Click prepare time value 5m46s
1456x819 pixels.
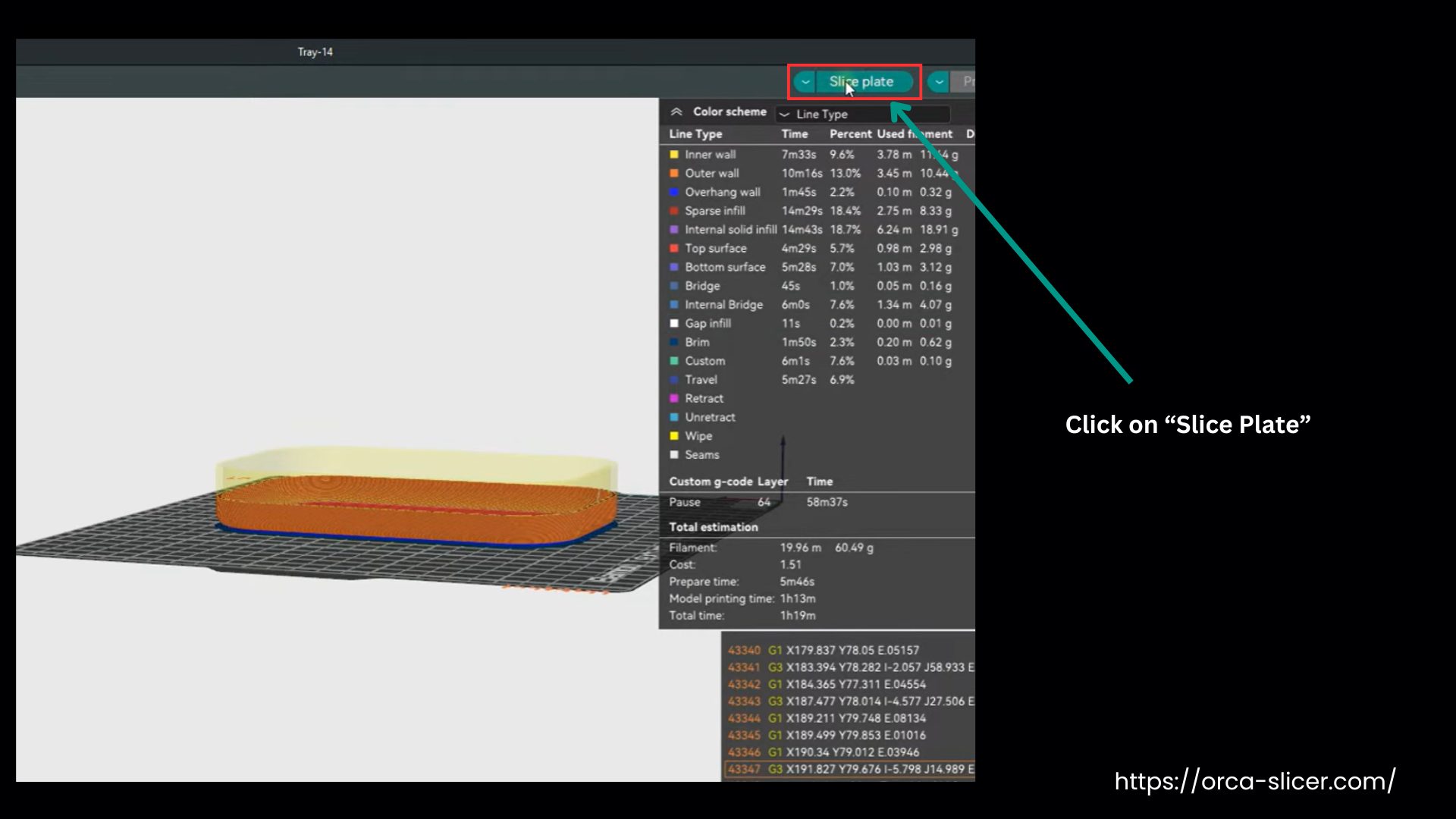point(797,582)
